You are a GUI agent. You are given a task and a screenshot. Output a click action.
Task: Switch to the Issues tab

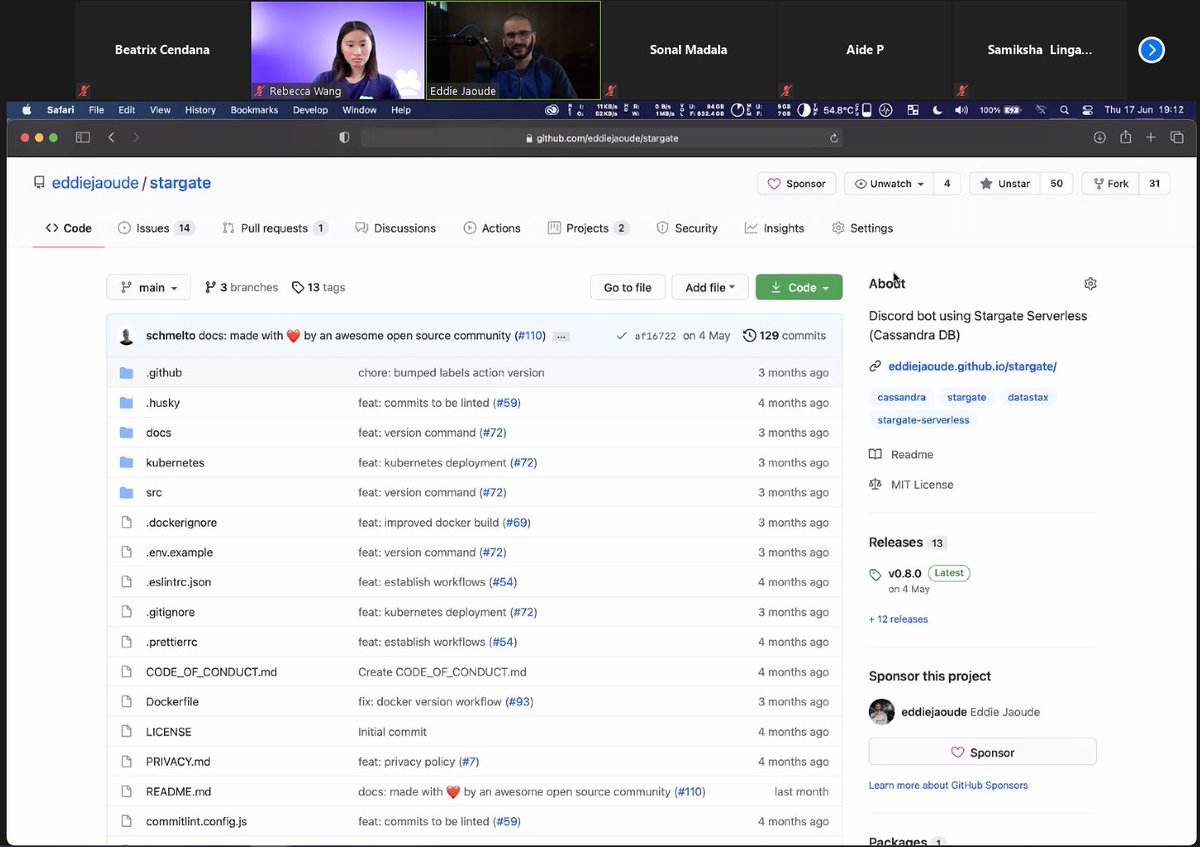156,228
